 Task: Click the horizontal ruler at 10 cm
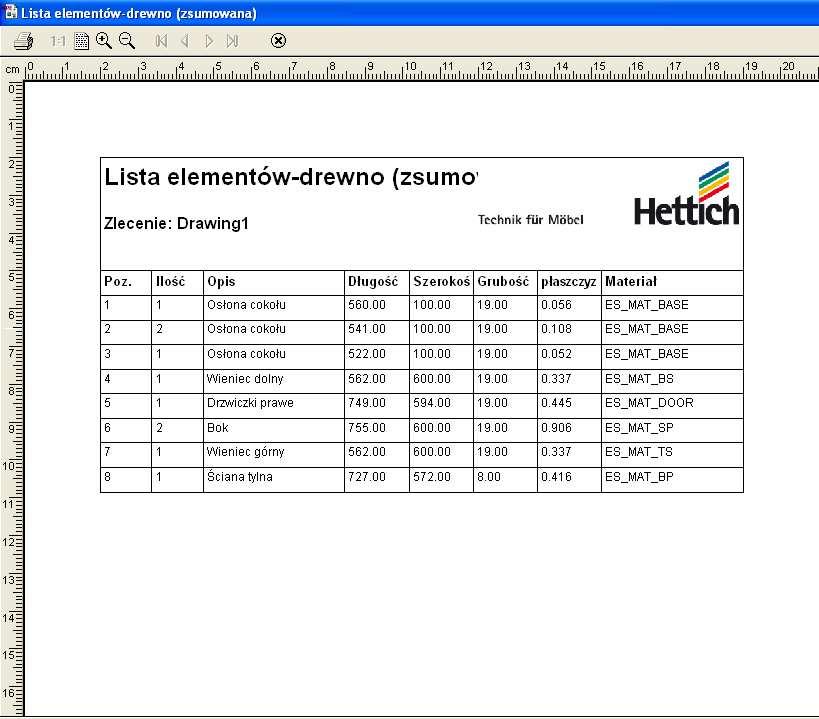pyautogui.click(x=411, y=67)
